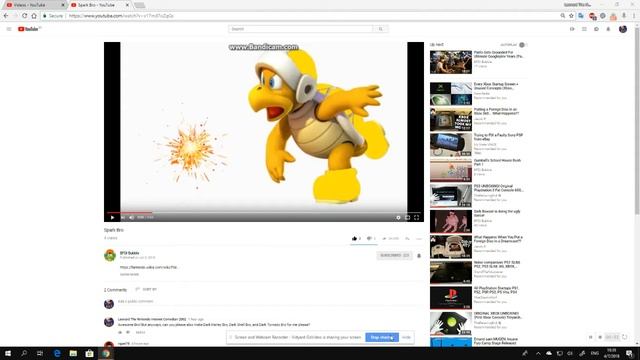The height and width of the screenshot is (360, 640).
Task: Open the account avatar menu
Action: [x=623, y=29]
